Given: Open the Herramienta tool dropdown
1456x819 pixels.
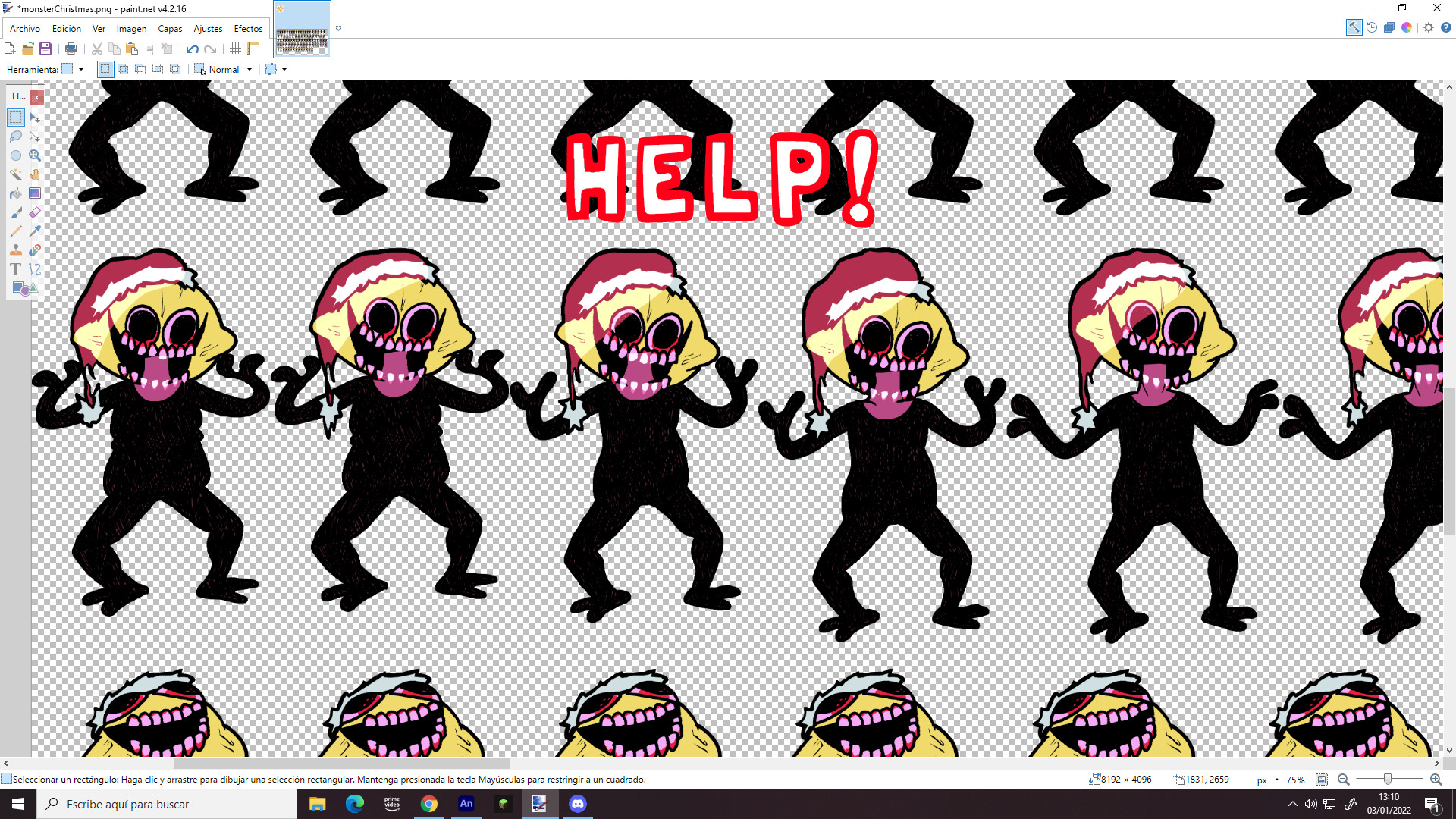Looking at the screenshot, I should 81,69.
